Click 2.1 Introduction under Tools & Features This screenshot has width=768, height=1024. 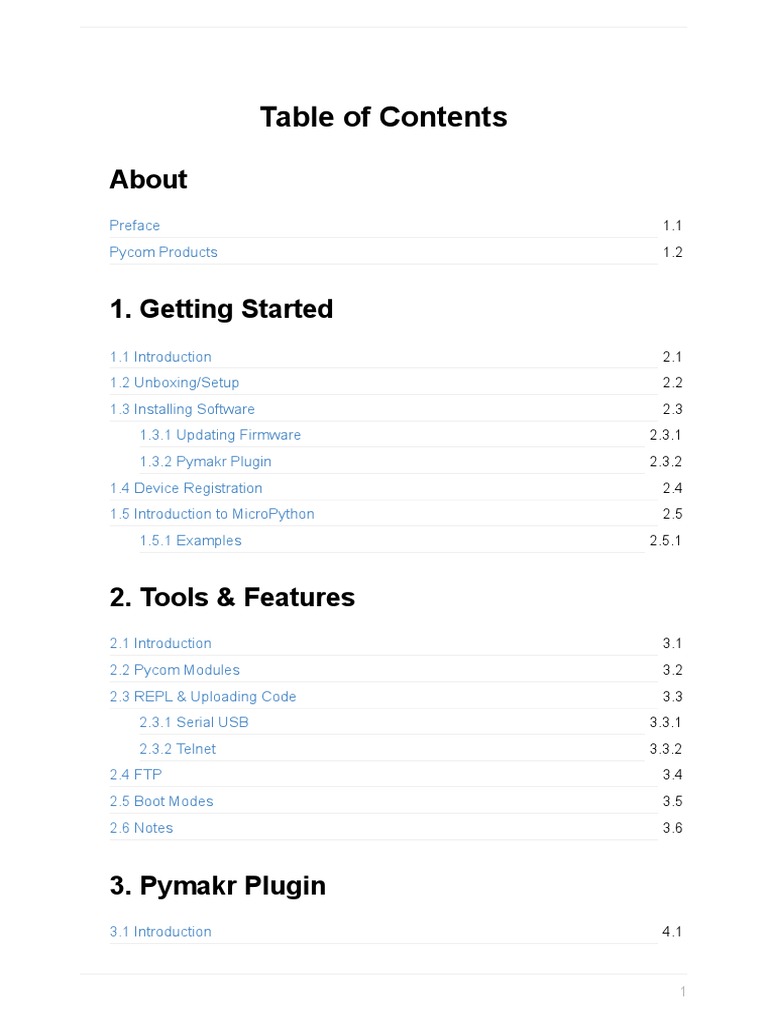[160, 643]
